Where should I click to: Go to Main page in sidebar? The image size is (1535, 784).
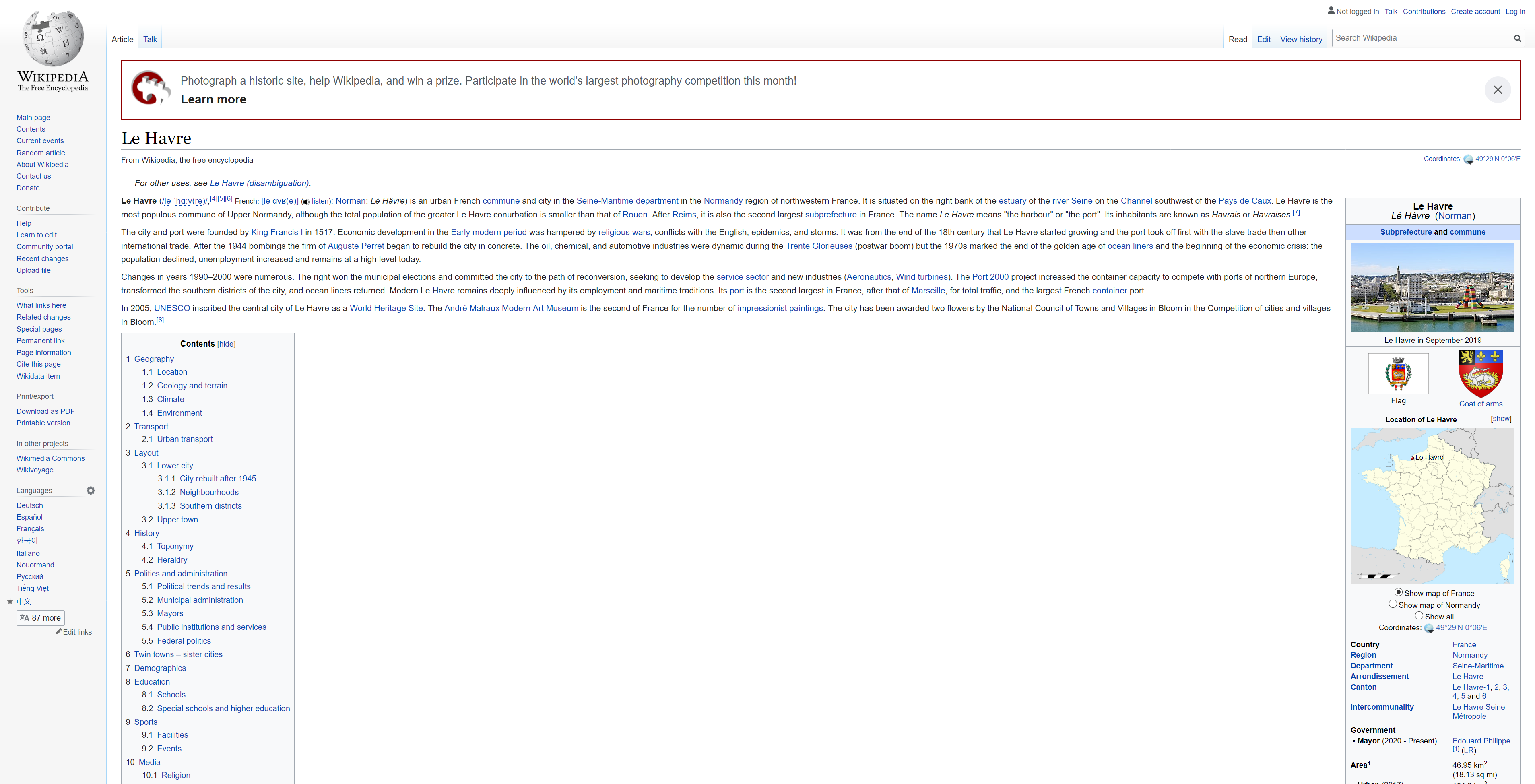point(33,118)
